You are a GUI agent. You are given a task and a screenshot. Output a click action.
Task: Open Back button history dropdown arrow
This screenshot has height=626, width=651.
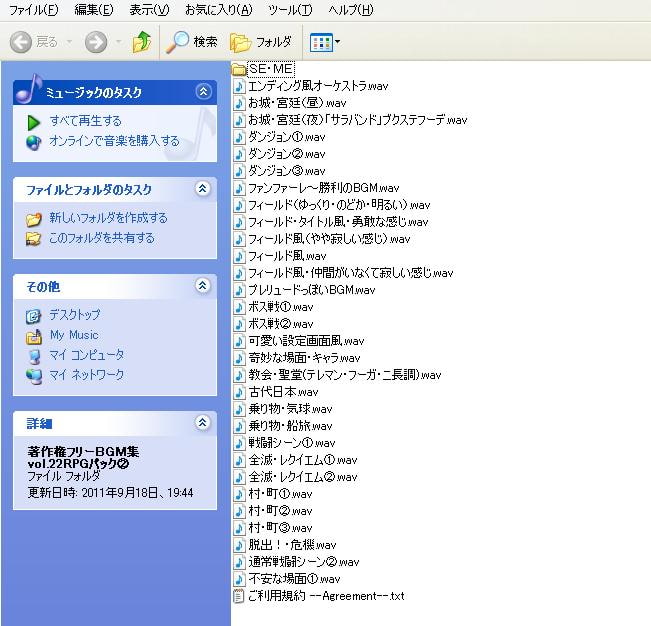click(69, 42)
